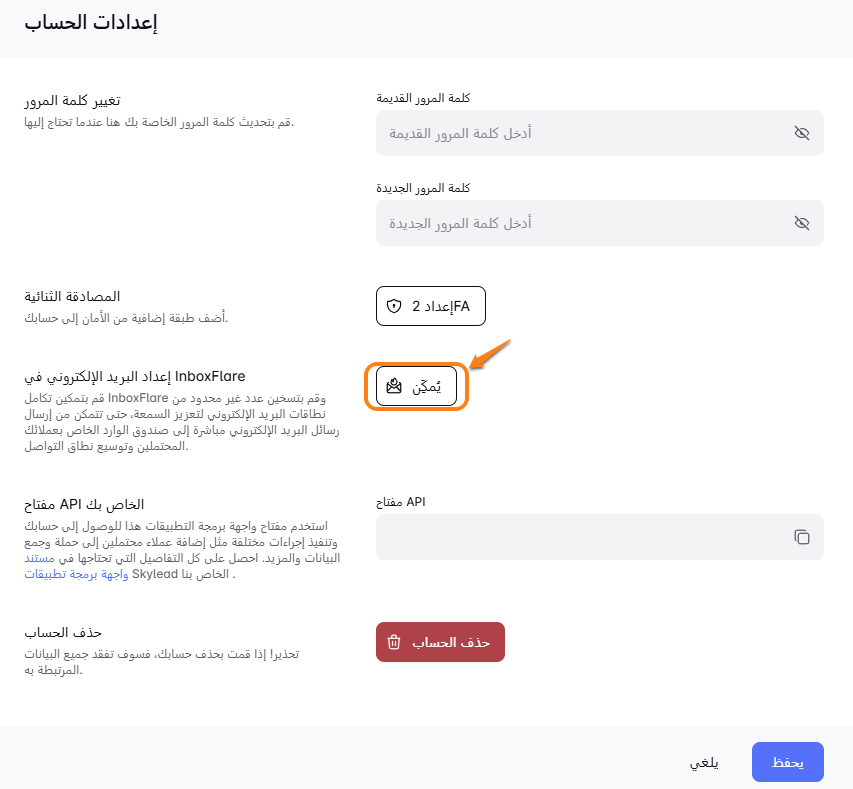Focus the أدخل كلمة المرور الجديدة field
853x789 pixels.
pos(580,223)
